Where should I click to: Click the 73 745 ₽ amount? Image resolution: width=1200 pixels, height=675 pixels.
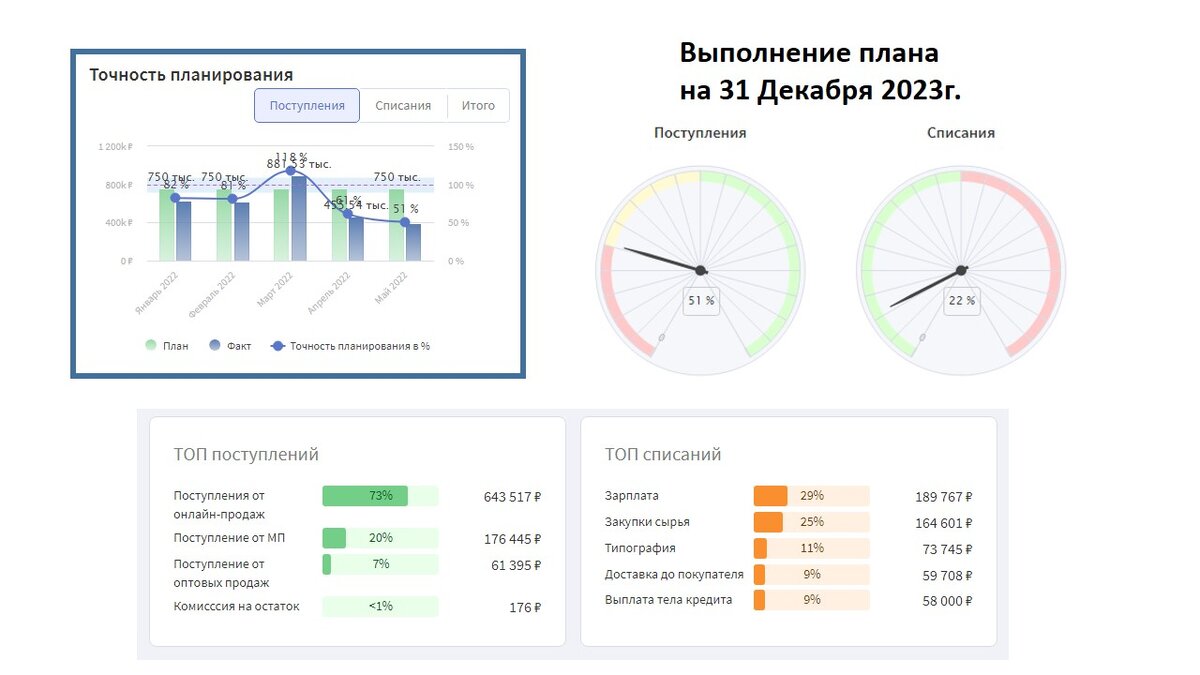tap(947, 549)
